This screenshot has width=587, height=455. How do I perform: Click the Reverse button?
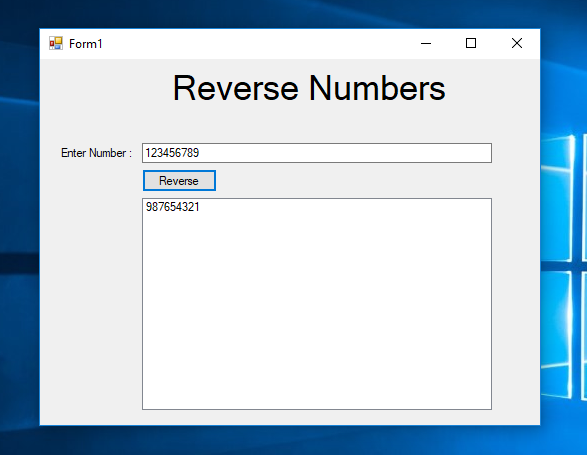(x=179, y=181)
